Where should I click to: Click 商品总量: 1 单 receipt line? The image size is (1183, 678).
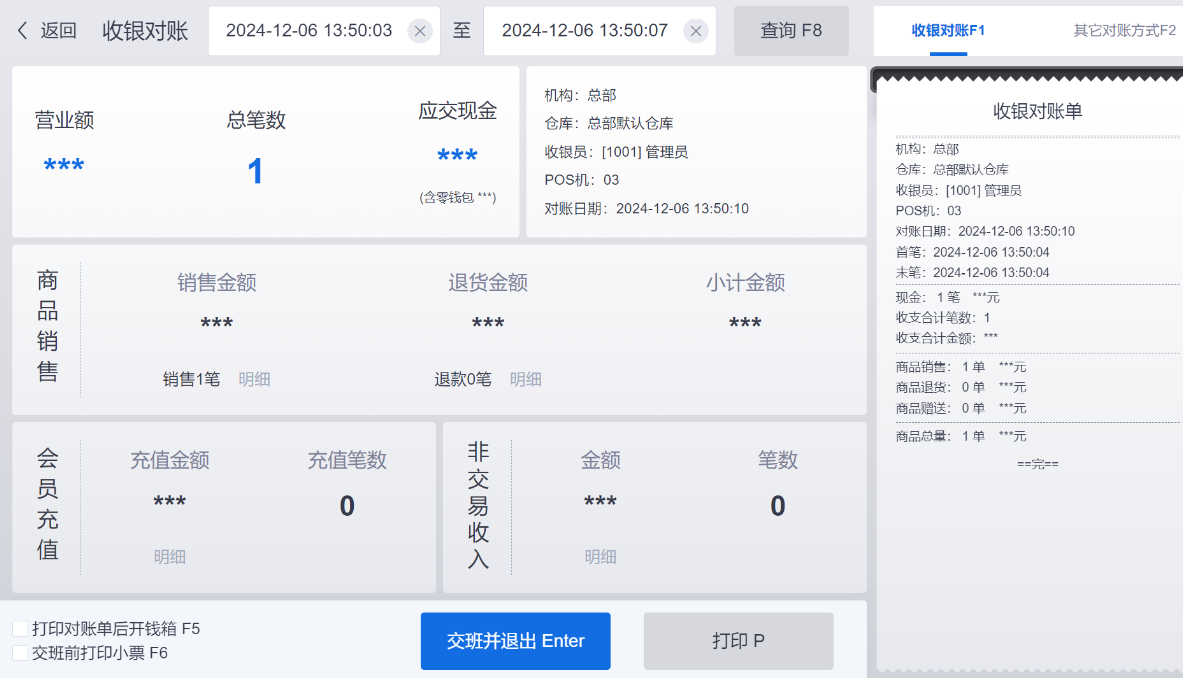pyautogui.click(x=961, y=437)
